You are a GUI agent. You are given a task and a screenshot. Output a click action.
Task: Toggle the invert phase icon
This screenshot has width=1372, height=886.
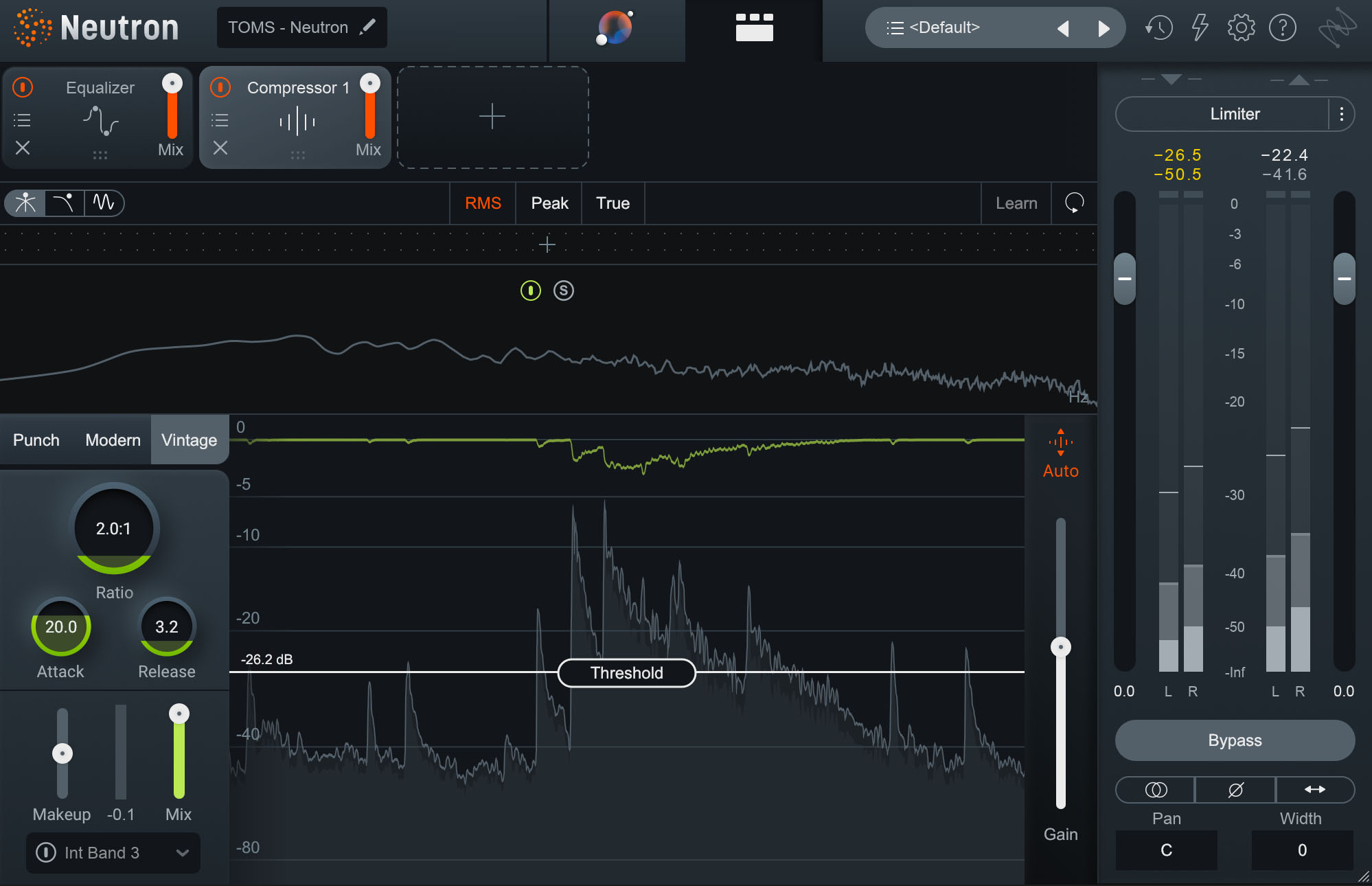tap(1235, 790)
